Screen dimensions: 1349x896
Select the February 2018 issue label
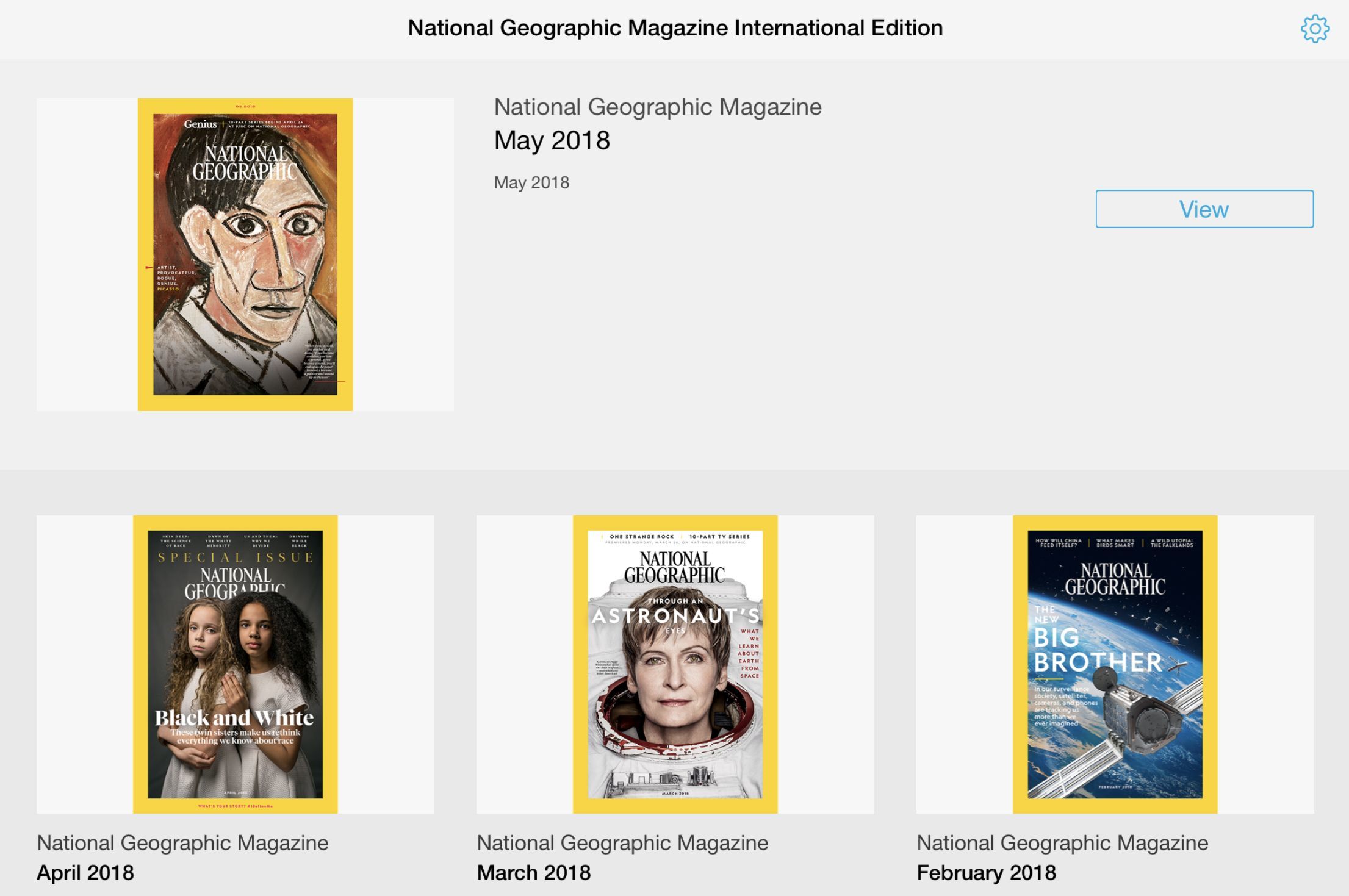(x=986, y=873)
